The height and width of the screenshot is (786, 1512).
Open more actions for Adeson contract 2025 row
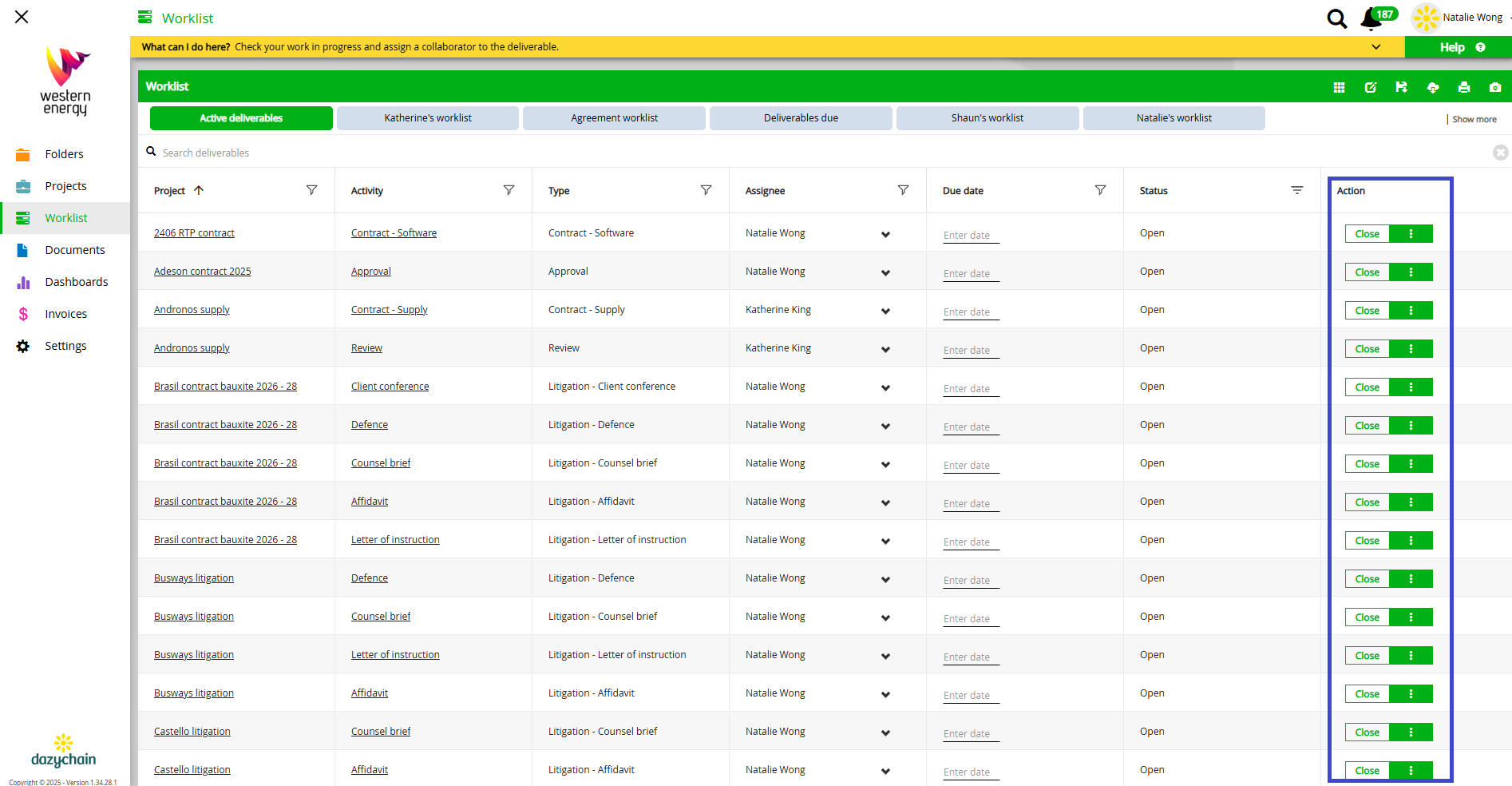coord(1411,272)
